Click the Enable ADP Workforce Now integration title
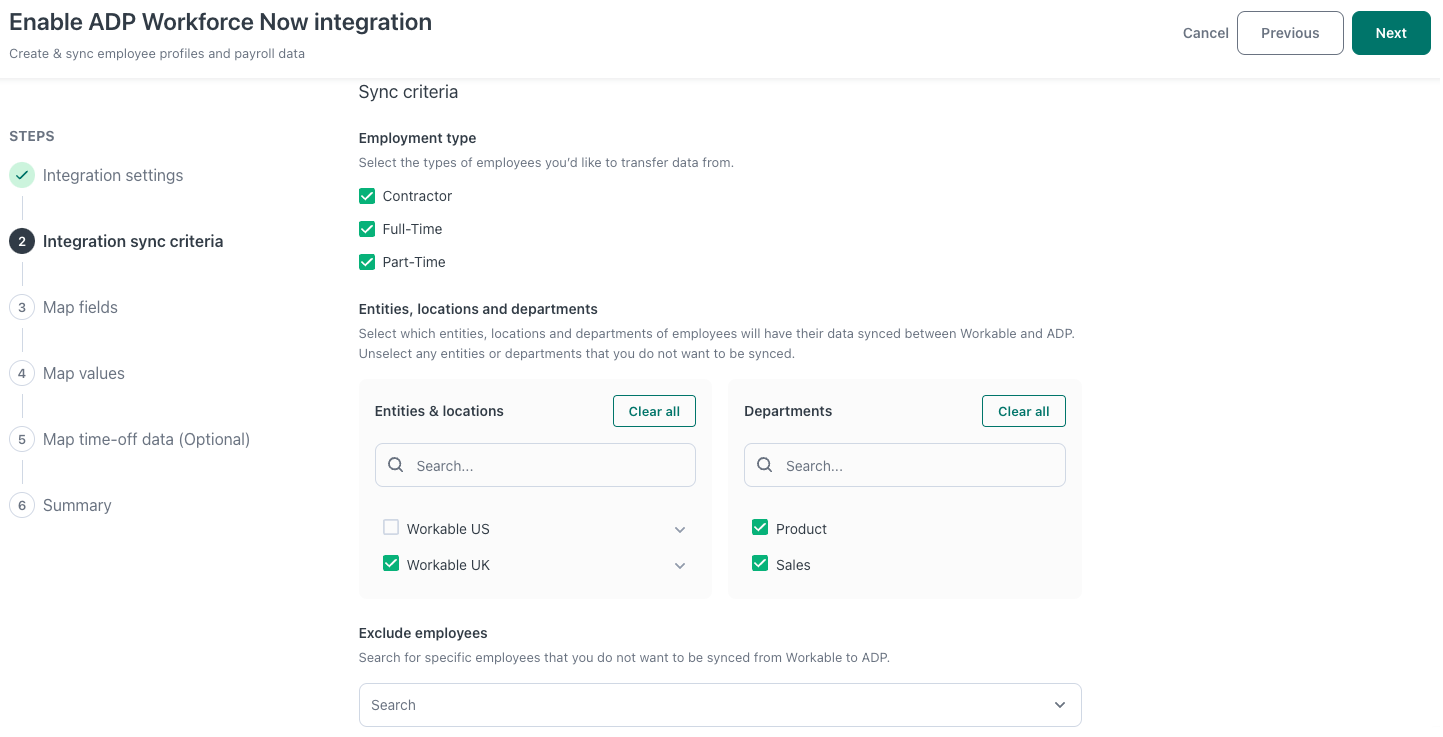Image resolution: width=1443 pixels, height=737 pixels. click(x=221, y=22)
